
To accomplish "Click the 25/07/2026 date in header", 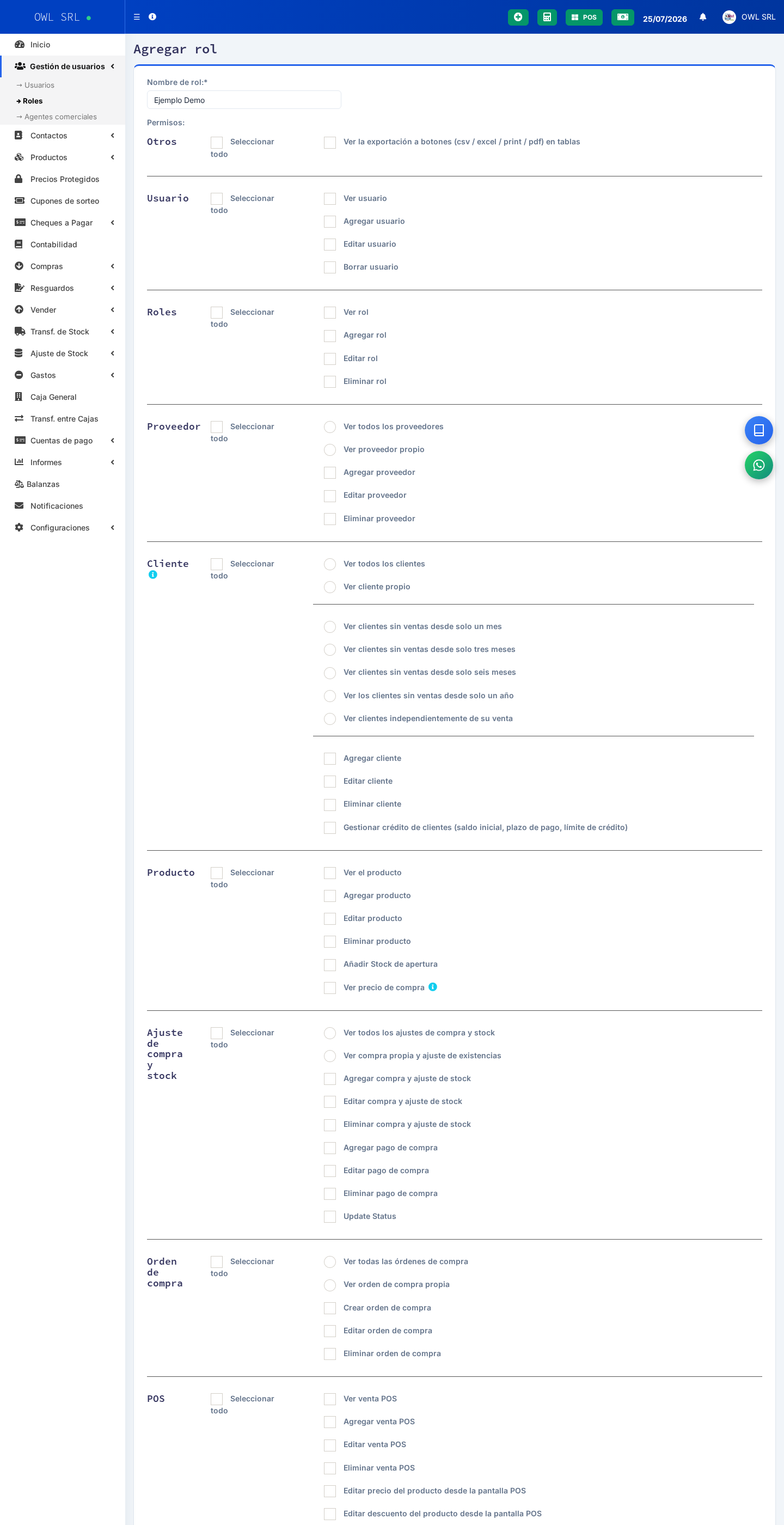I will [664, 19].
